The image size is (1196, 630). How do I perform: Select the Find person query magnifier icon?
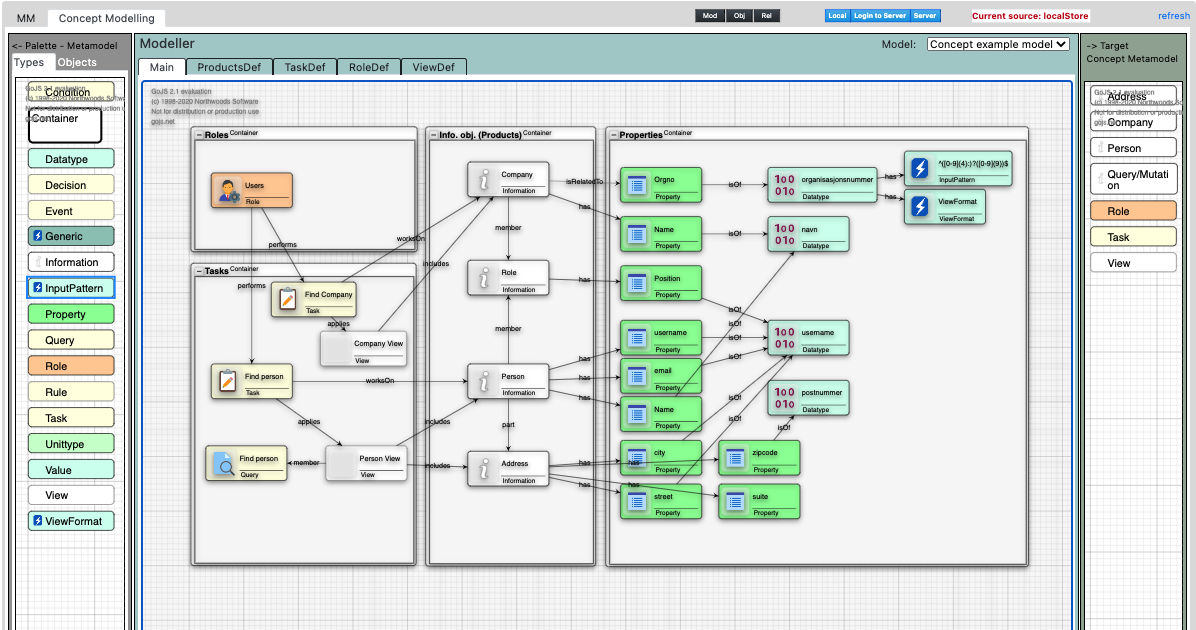223,463
